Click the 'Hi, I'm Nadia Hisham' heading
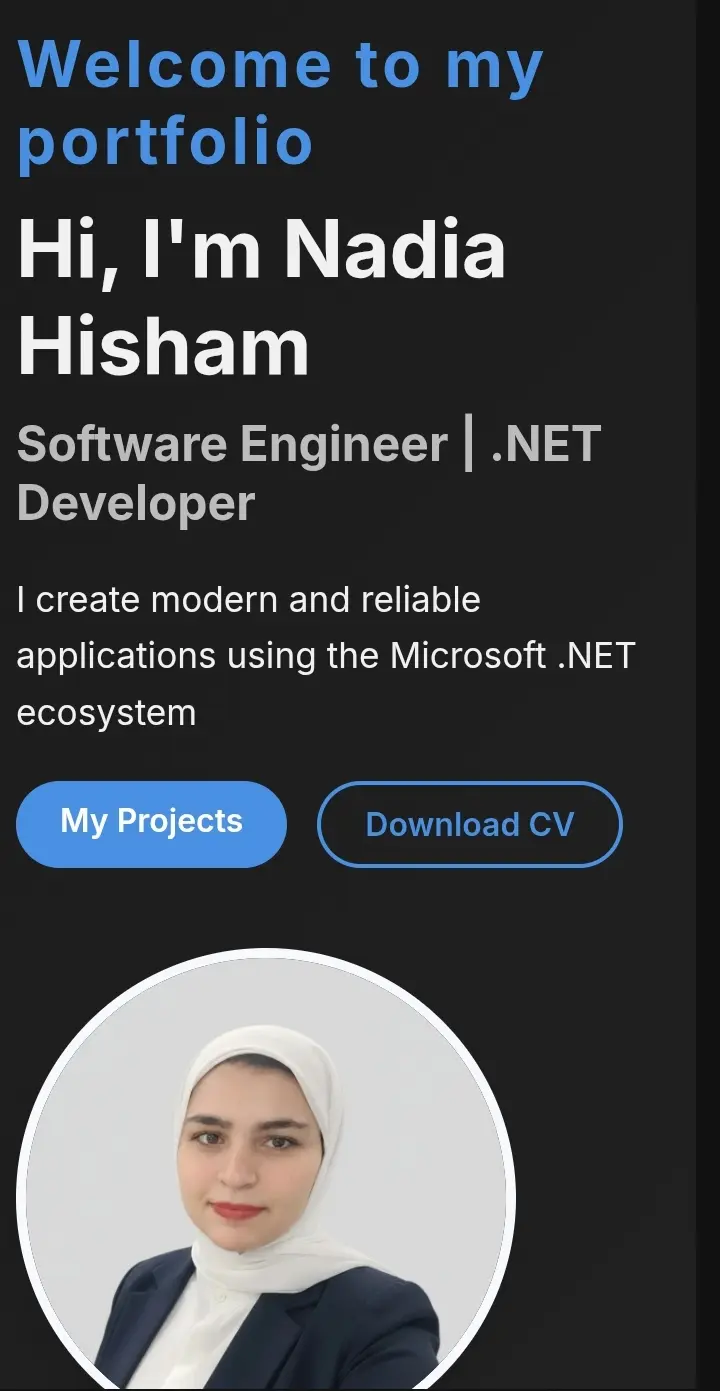The width and height of the screenshot is (720, 1391). 262,298
